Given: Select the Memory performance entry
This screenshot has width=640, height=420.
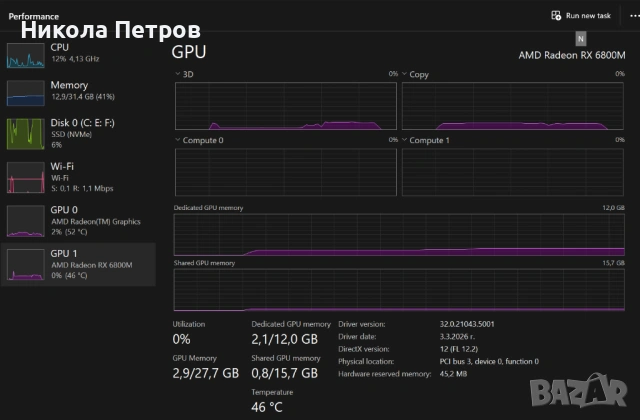Looking at the screenshot, I should 78,93.
